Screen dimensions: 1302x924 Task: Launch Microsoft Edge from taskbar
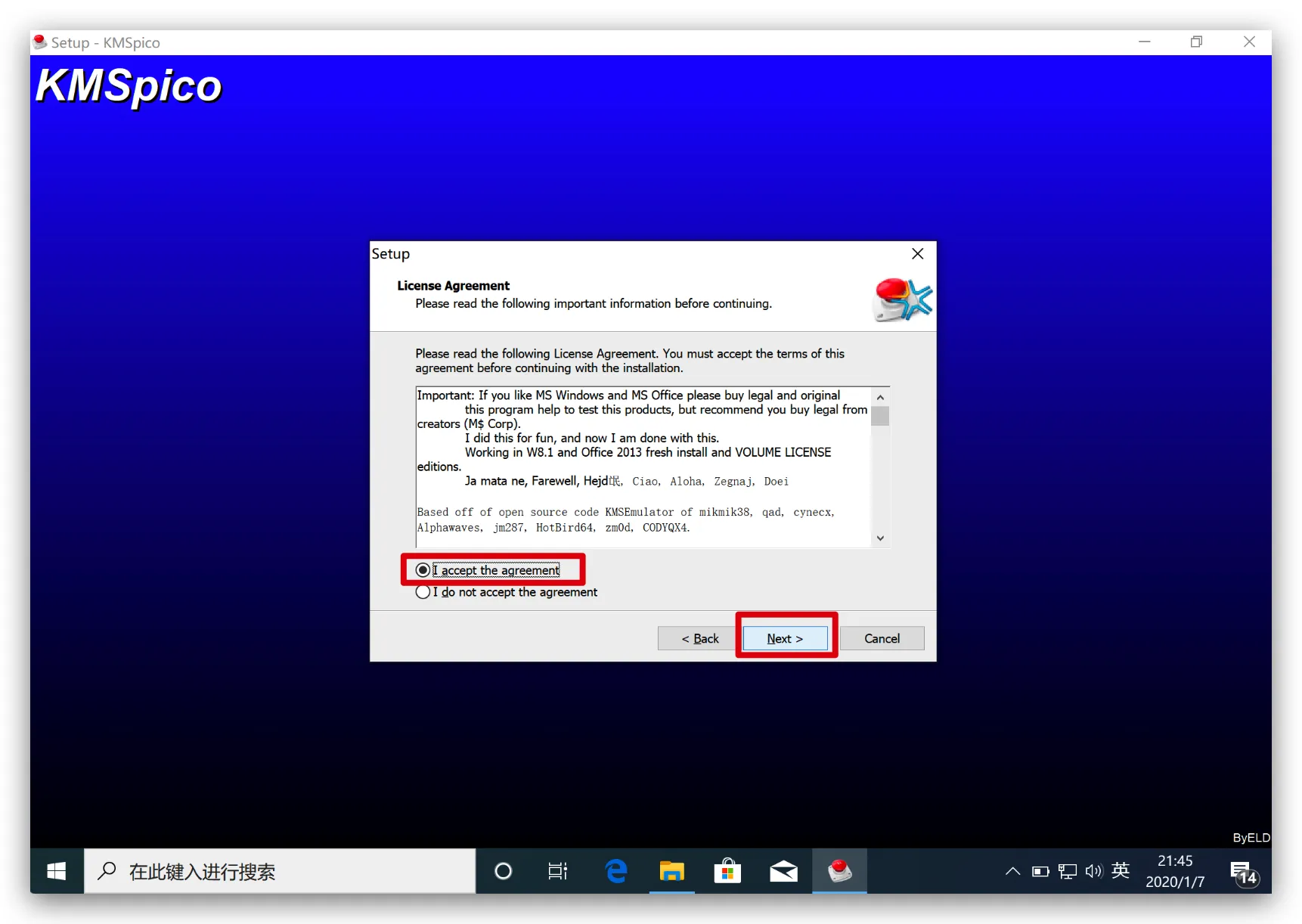click(x=616, y=871)
